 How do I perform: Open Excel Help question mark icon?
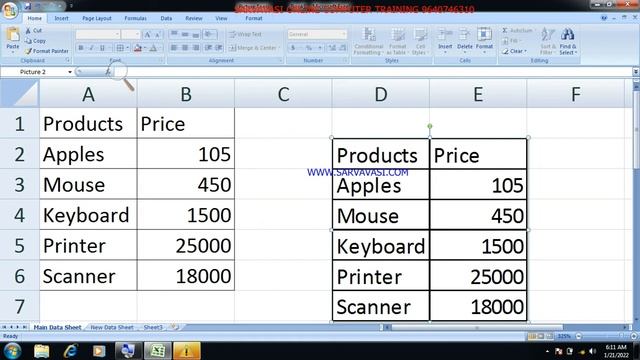pos(604,18)
